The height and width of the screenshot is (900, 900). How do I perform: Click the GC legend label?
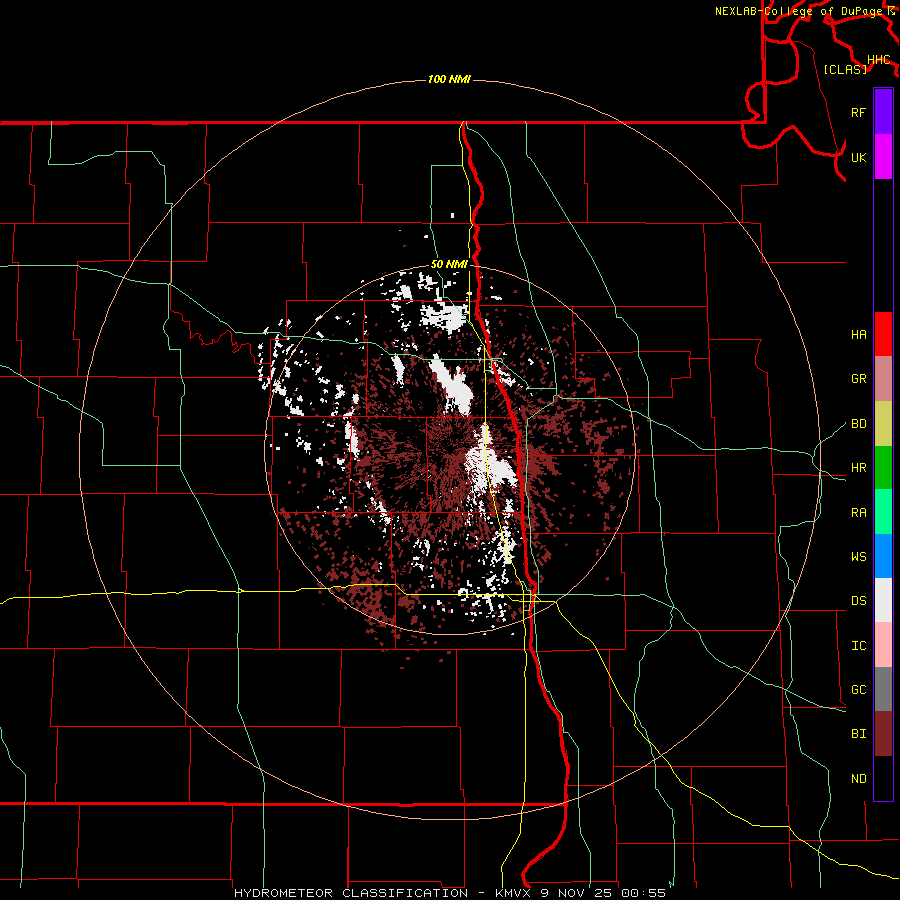858,690
